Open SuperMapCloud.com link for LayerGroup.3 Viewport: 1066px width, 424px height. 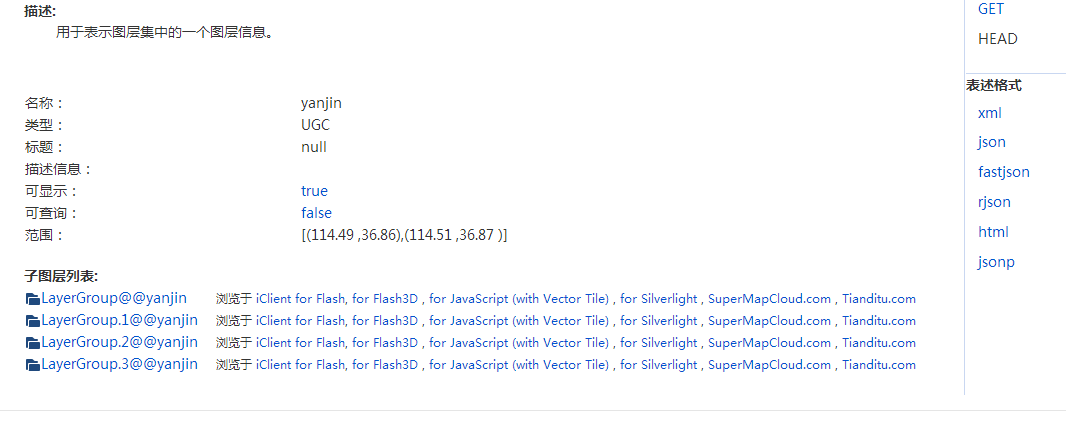tap(770, 365)
